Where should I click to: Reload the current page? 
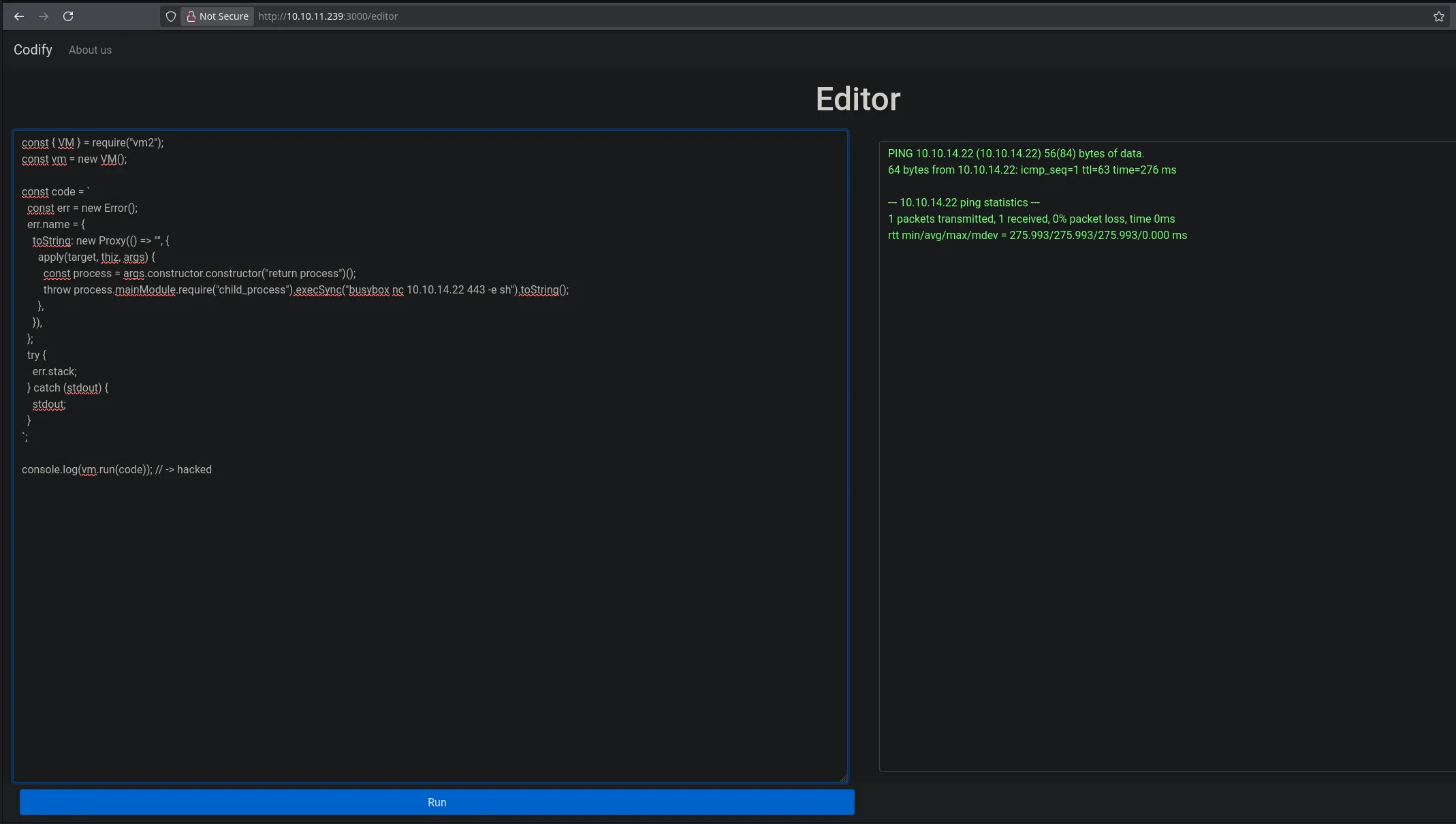click(68, 16)
